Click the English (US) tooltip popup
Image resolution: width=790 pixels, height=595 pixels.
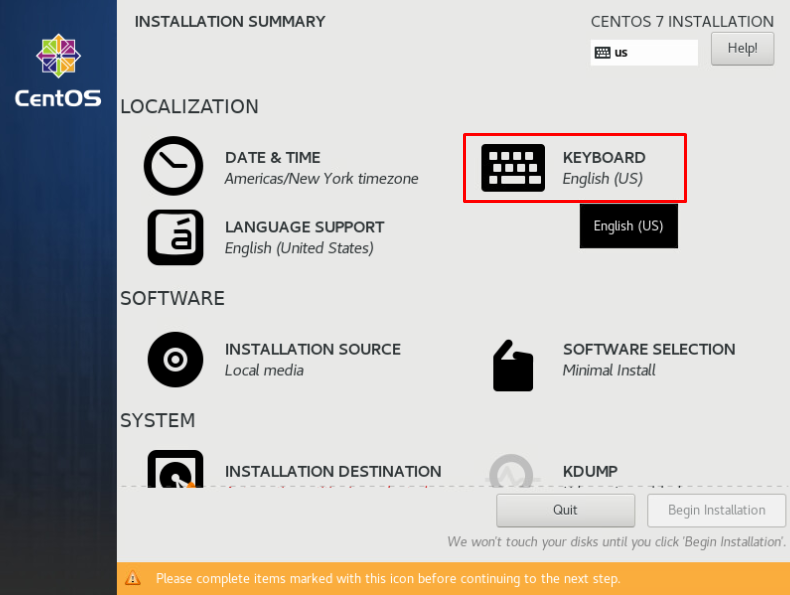click(x=628, y=226)
